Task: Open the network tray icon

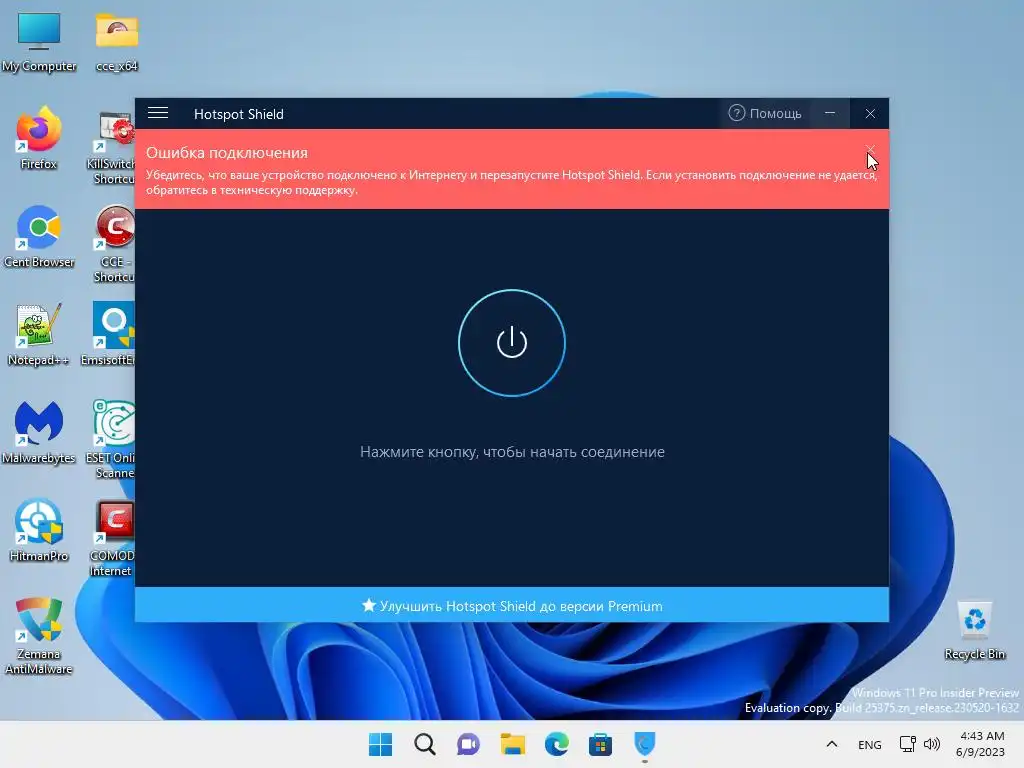Action: coord(908,744)
